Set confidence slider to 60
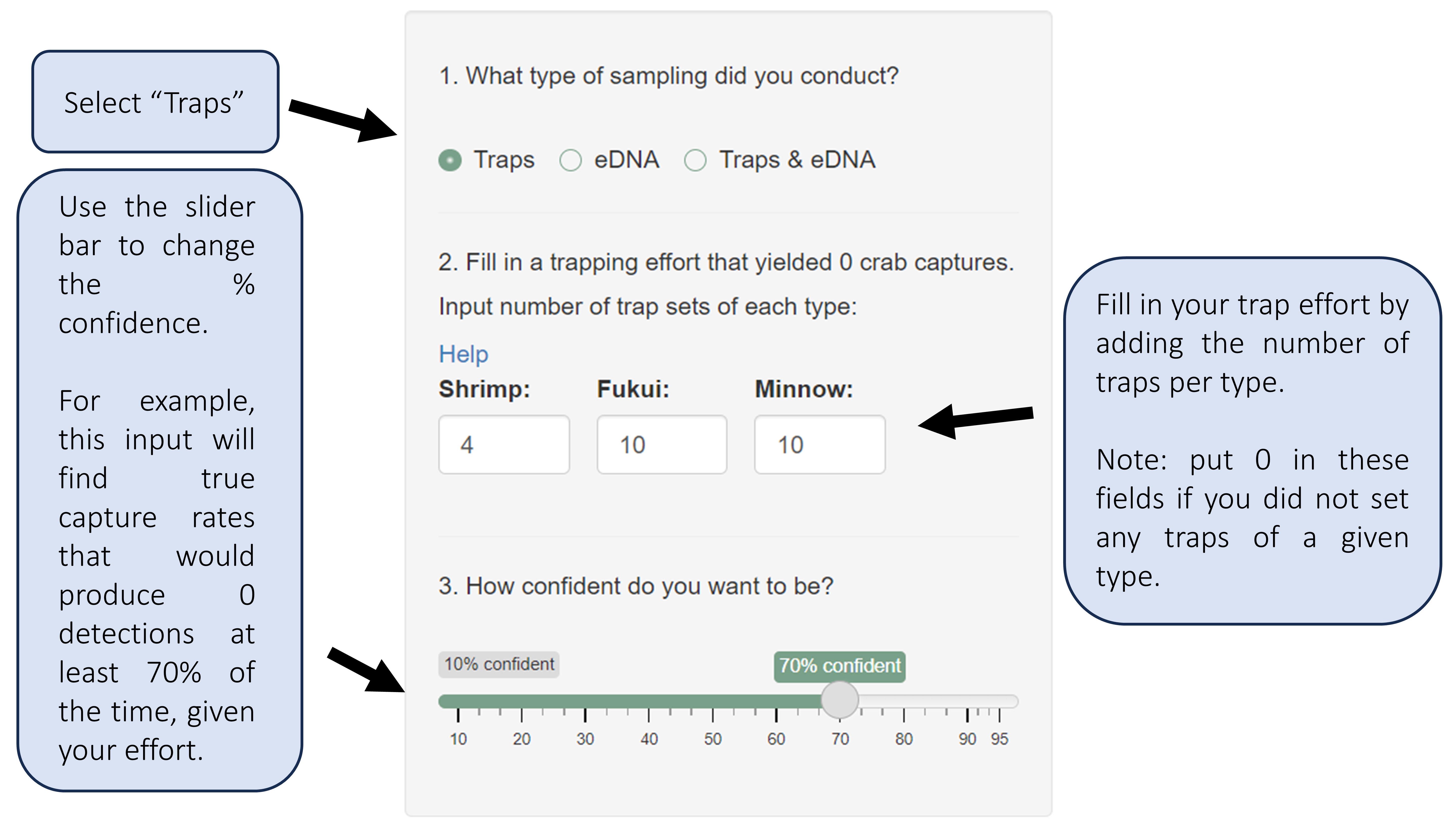This screenshot has height=825, width=1456. [776, 701]
